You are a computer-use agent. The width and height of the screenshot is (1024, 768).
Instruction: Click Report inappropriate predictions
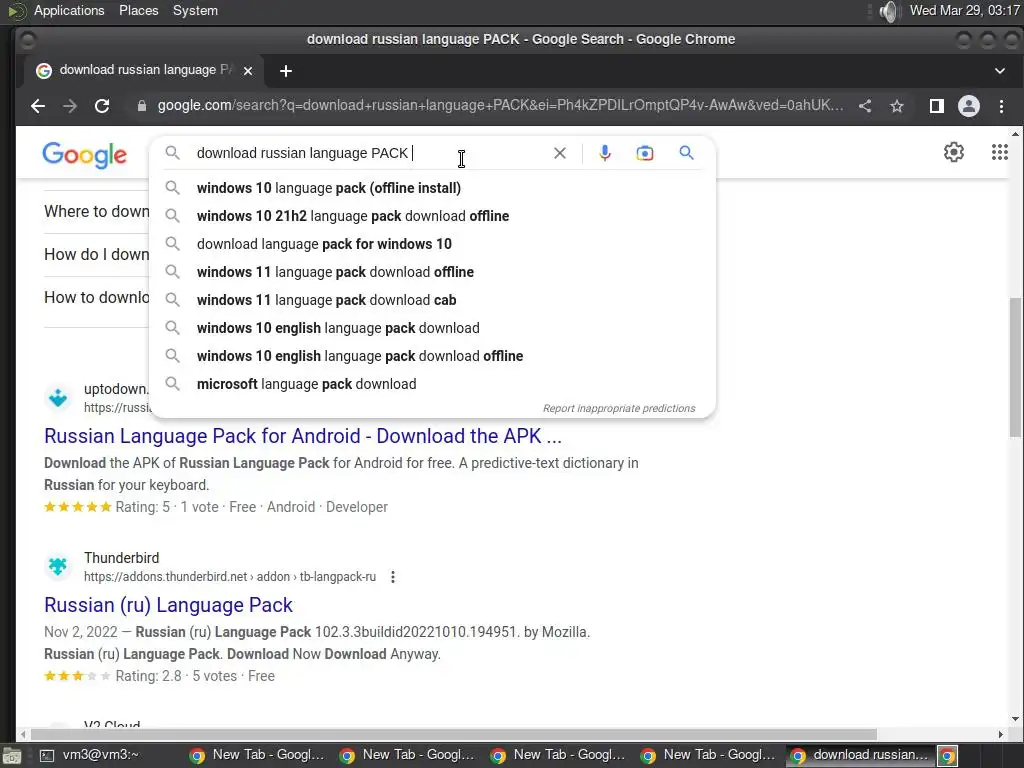click(x=618, y=408)
